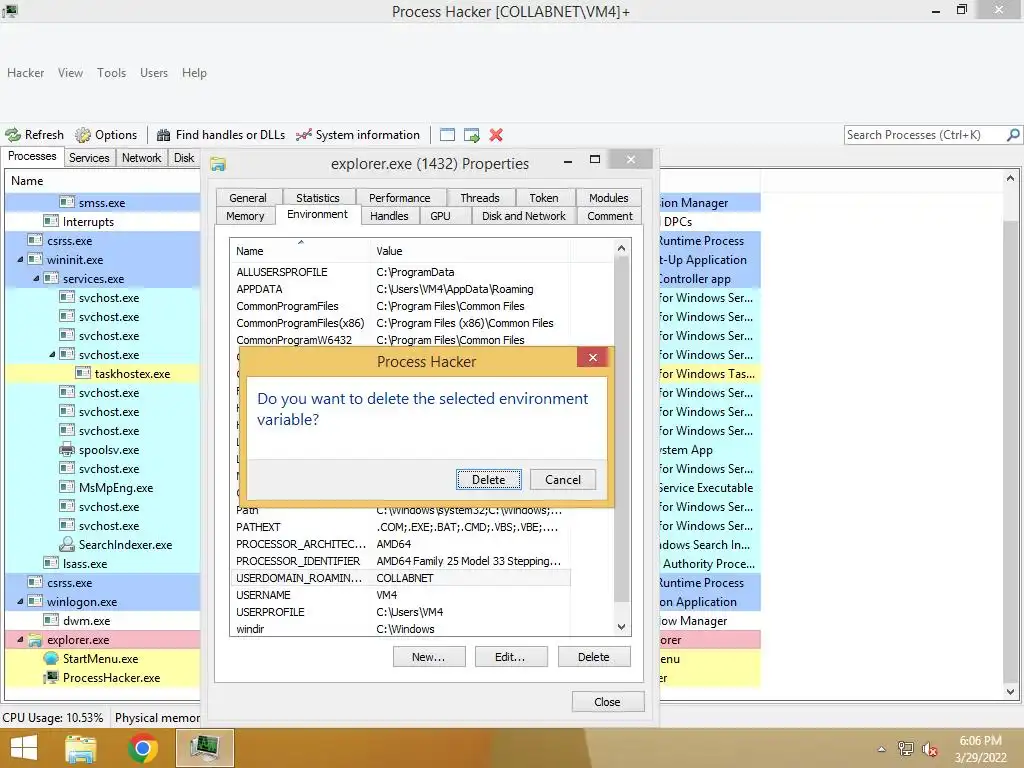Select the PATHEXT variable row
Viewport: 1024px width, 768px height.
402,527
